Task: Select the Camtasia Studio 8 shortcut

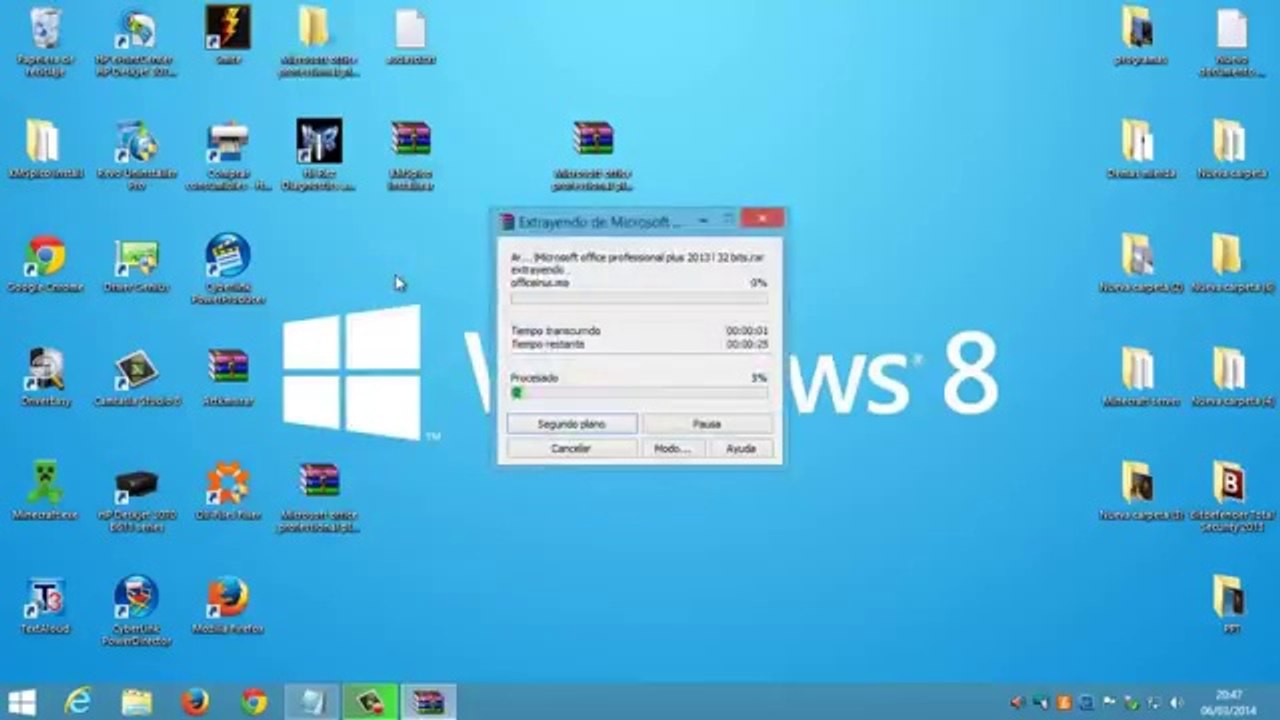Action: (x=136, y=377)
